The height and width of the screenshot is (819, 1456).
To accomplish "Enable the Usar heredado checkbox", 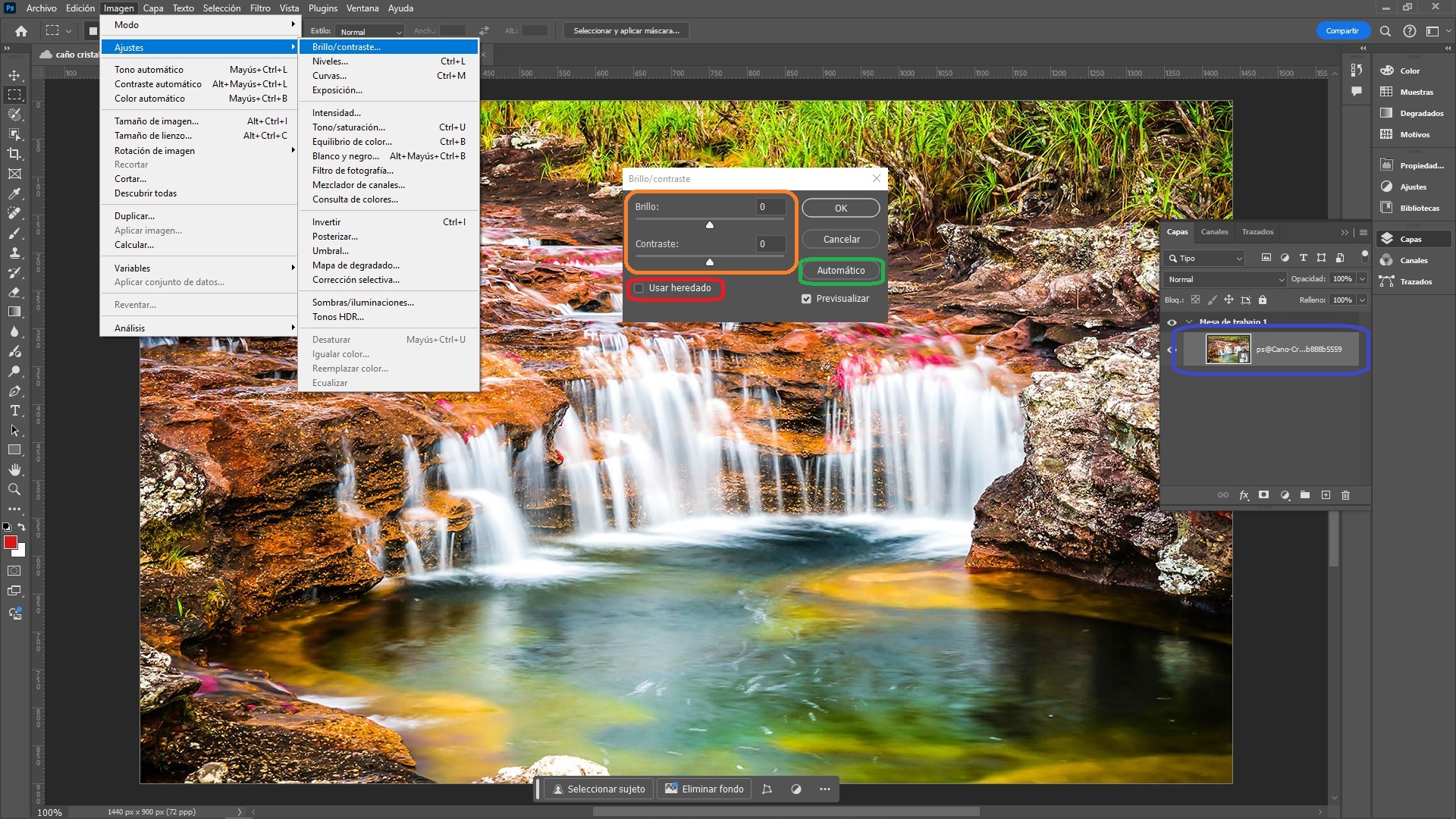I will (x=639, y=288).
